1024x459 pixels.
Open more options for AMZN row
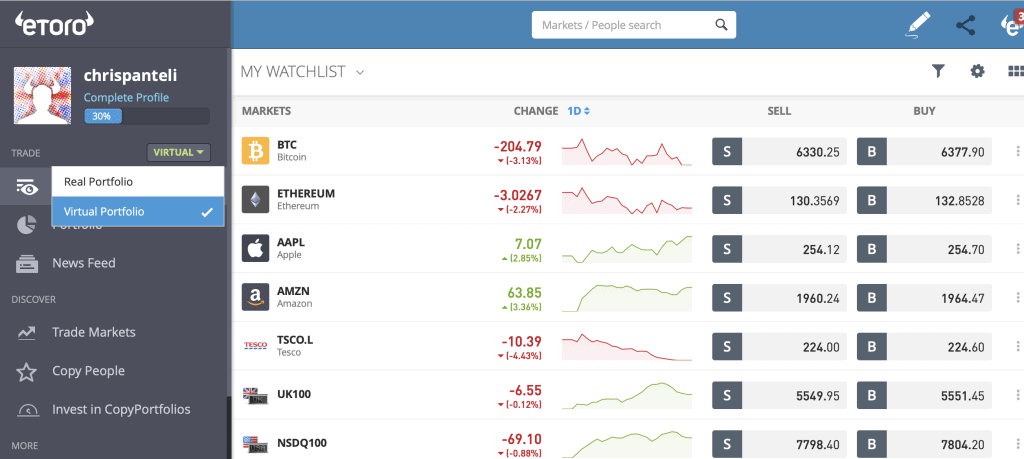click(1017, 298)
